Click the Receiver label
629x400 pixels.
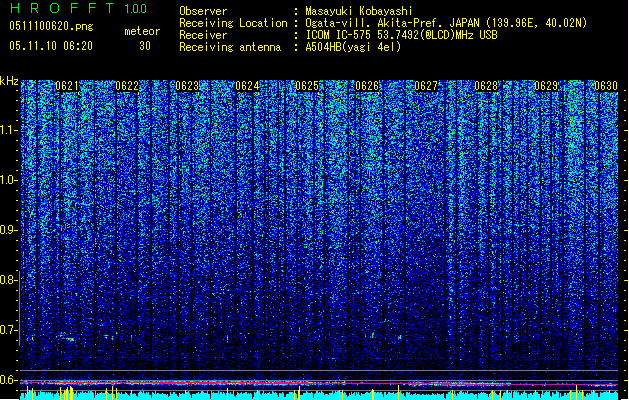click(x=203, y=35)
